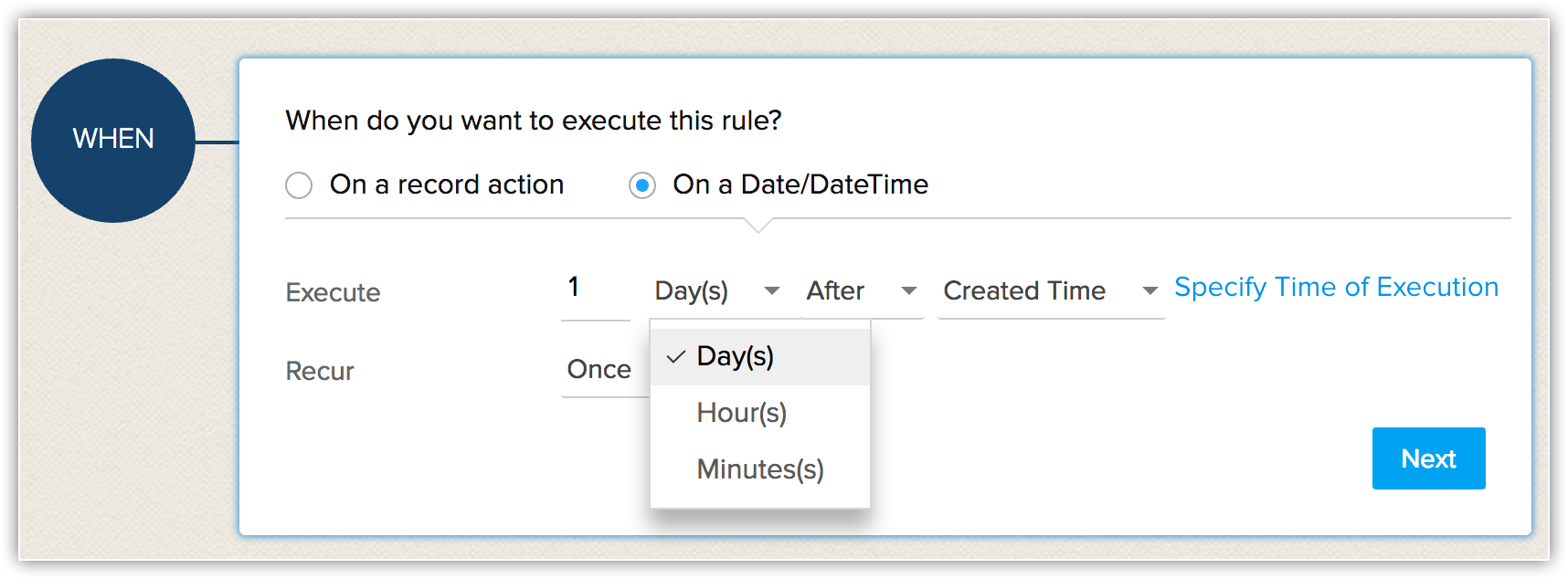Click the Next button

point(1428,458)
